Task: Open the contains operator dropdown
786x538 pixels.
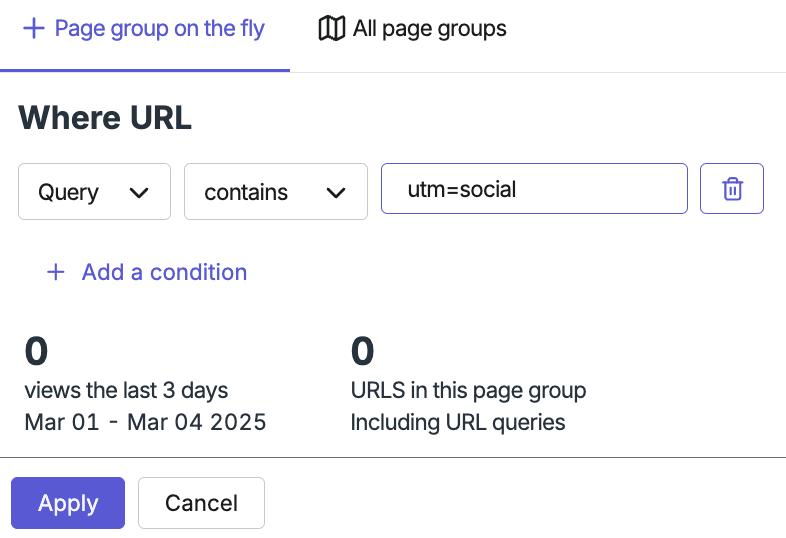Action: [276, 192]
